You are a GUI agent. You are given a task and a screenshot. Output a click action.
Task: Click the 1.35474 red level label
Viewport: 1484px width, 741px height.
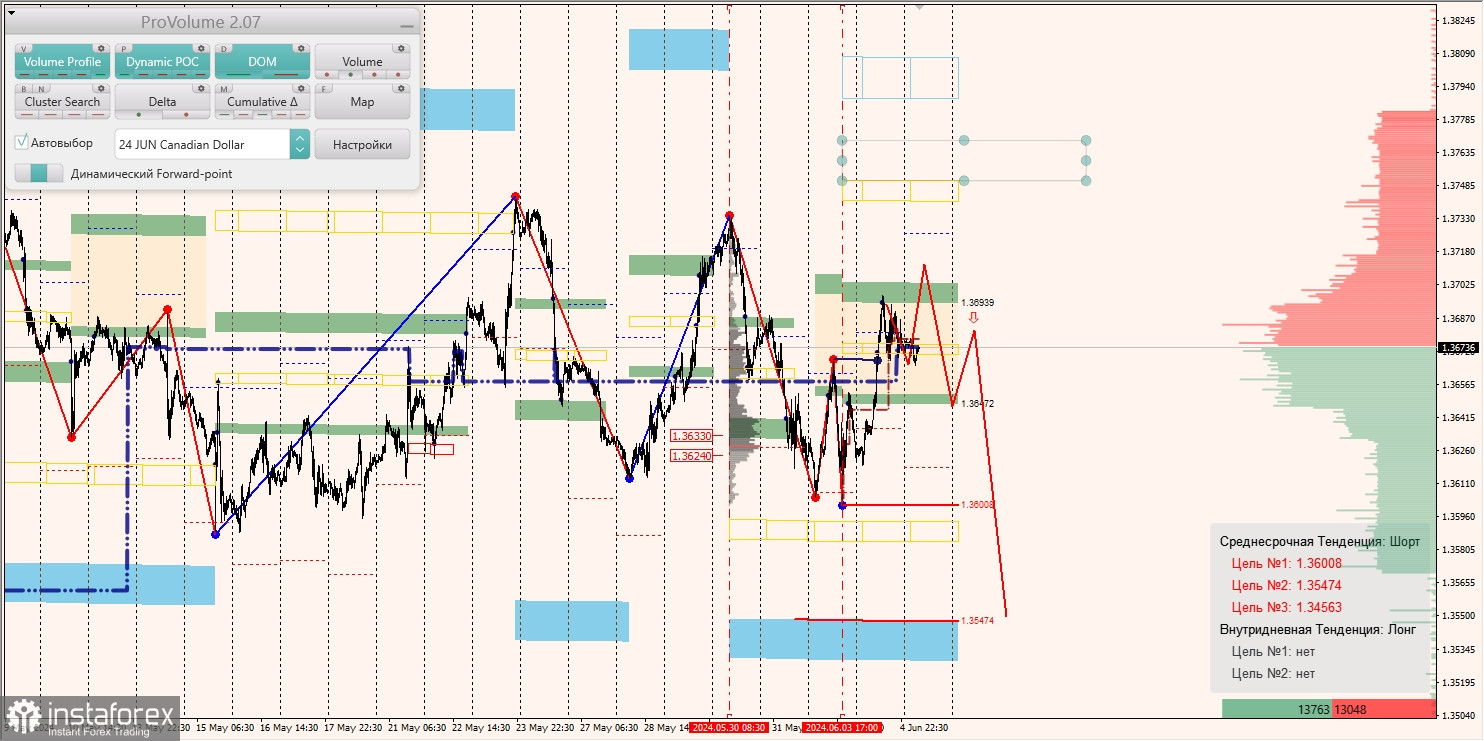[x=977, y=621]
